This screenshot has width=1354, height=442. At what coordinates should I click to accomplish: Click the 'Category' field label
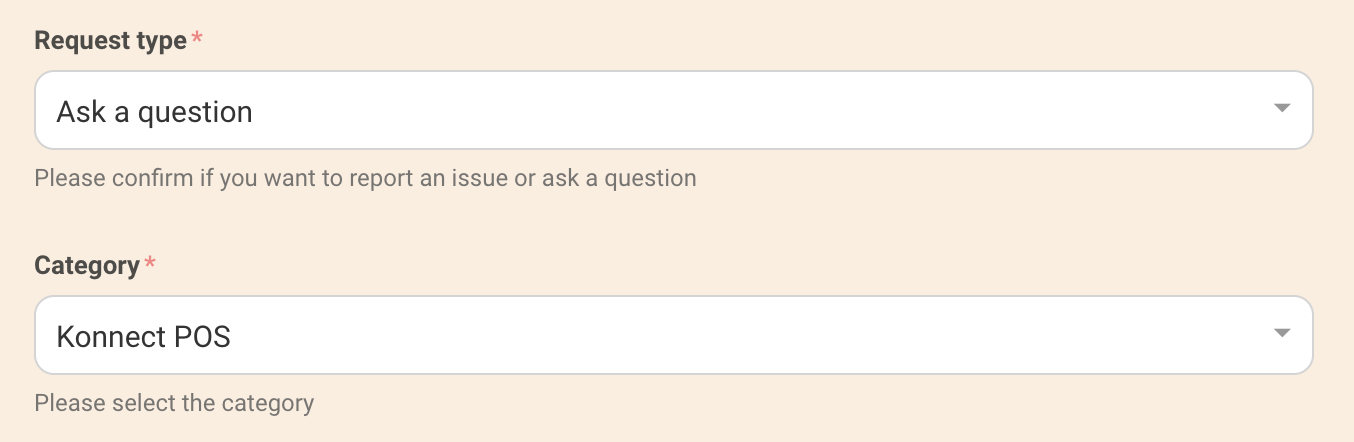pyautogui.click(x=87, y=266)
